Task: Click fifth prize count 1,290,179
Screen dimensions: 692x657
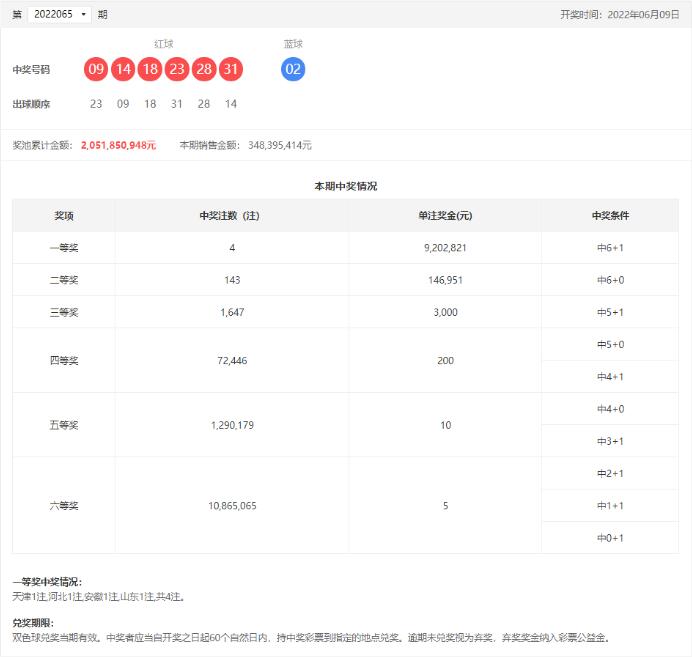Action: (232, 425)
